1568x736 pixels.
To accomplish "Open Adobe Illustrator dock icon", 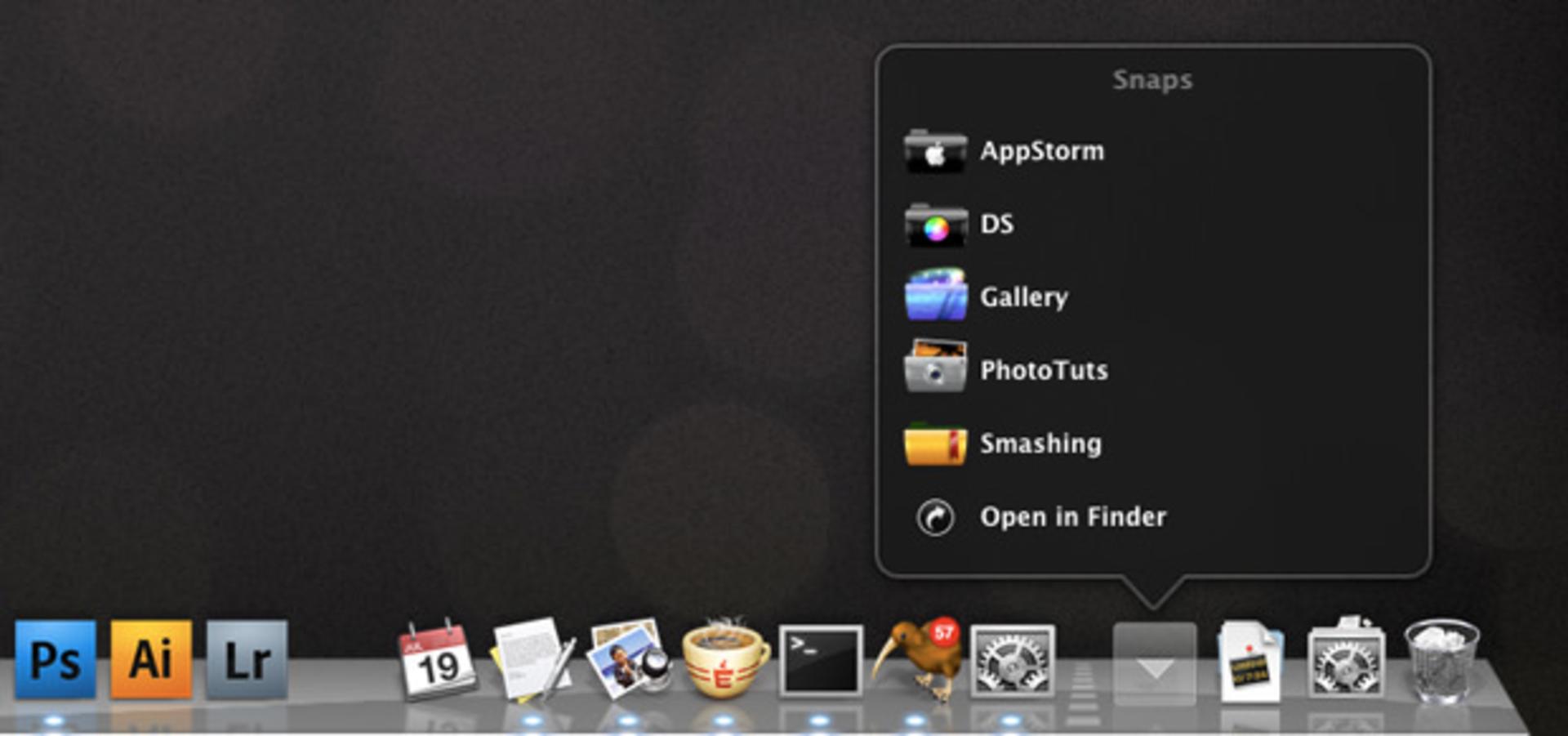I will 151,659.
